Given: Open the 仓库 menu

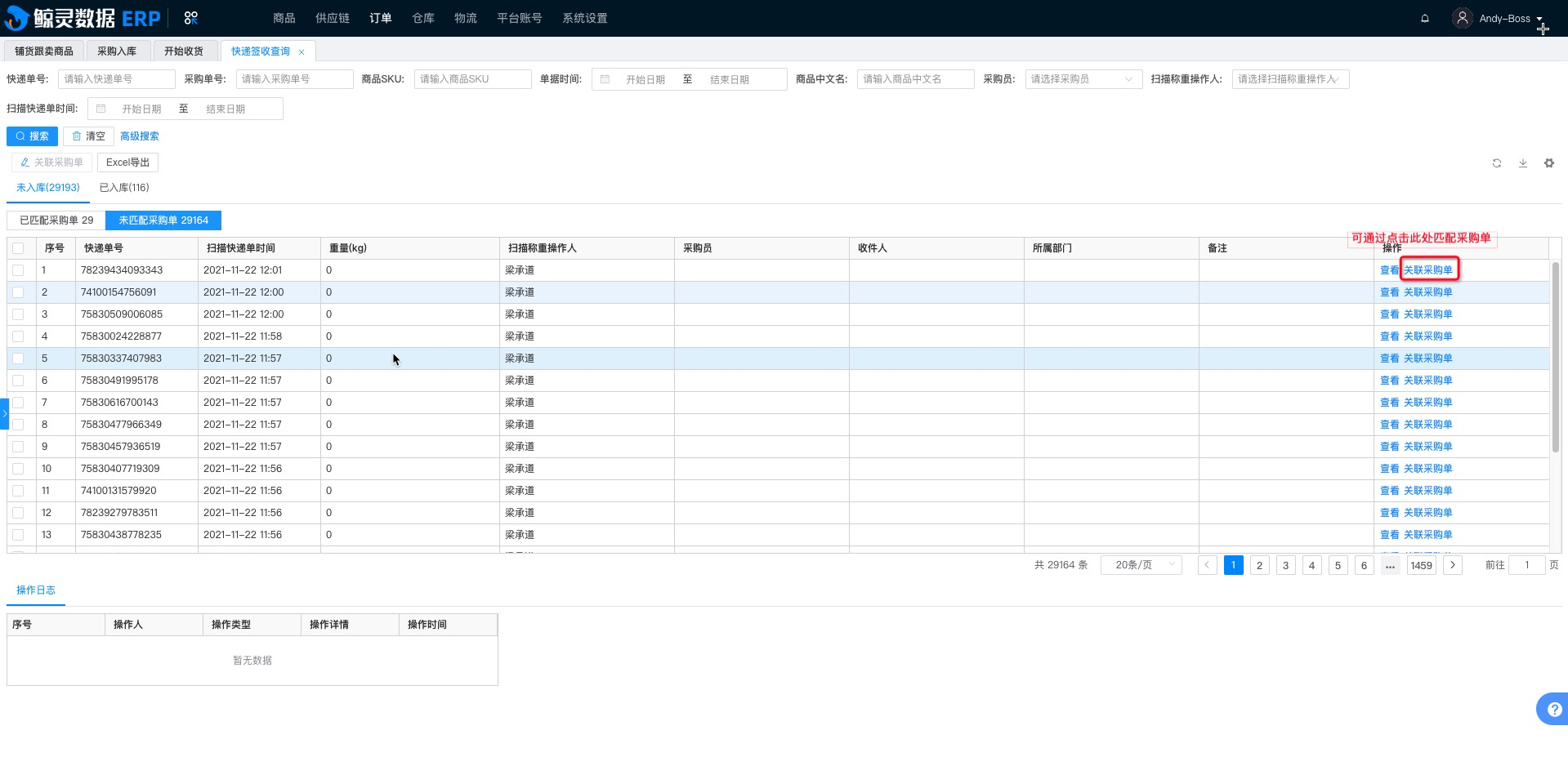Looking at the screenshot, I should tap(423, 18).
